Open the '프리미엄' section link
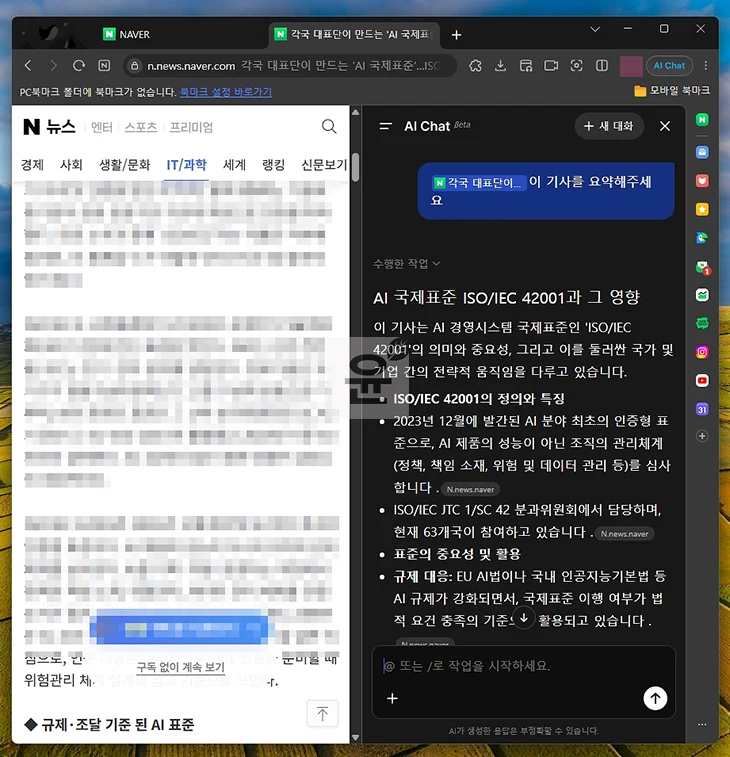This screenshot has height=757, width=730. pos(191,127)
